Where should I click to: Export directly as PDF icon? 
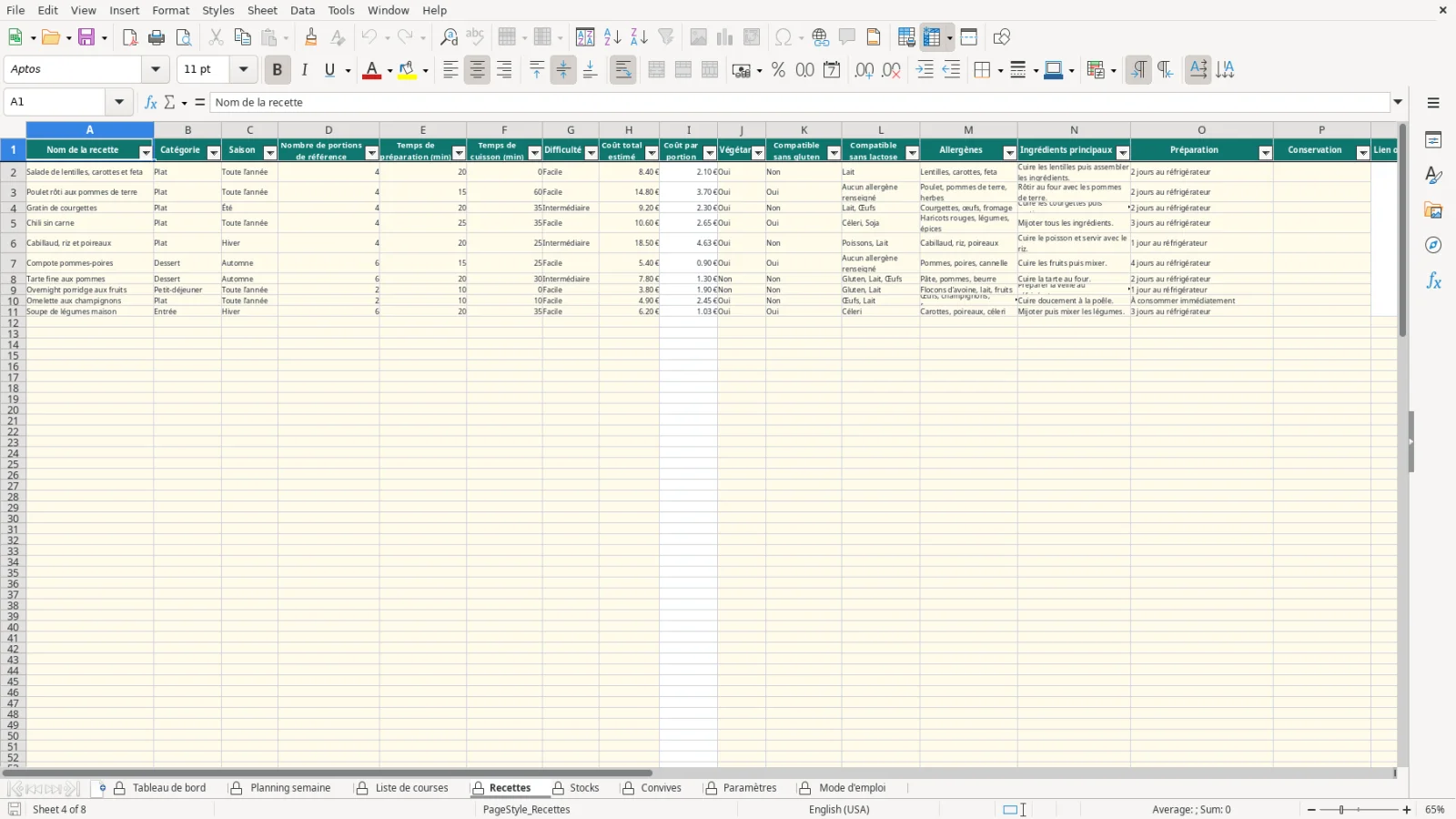point(130,37)
